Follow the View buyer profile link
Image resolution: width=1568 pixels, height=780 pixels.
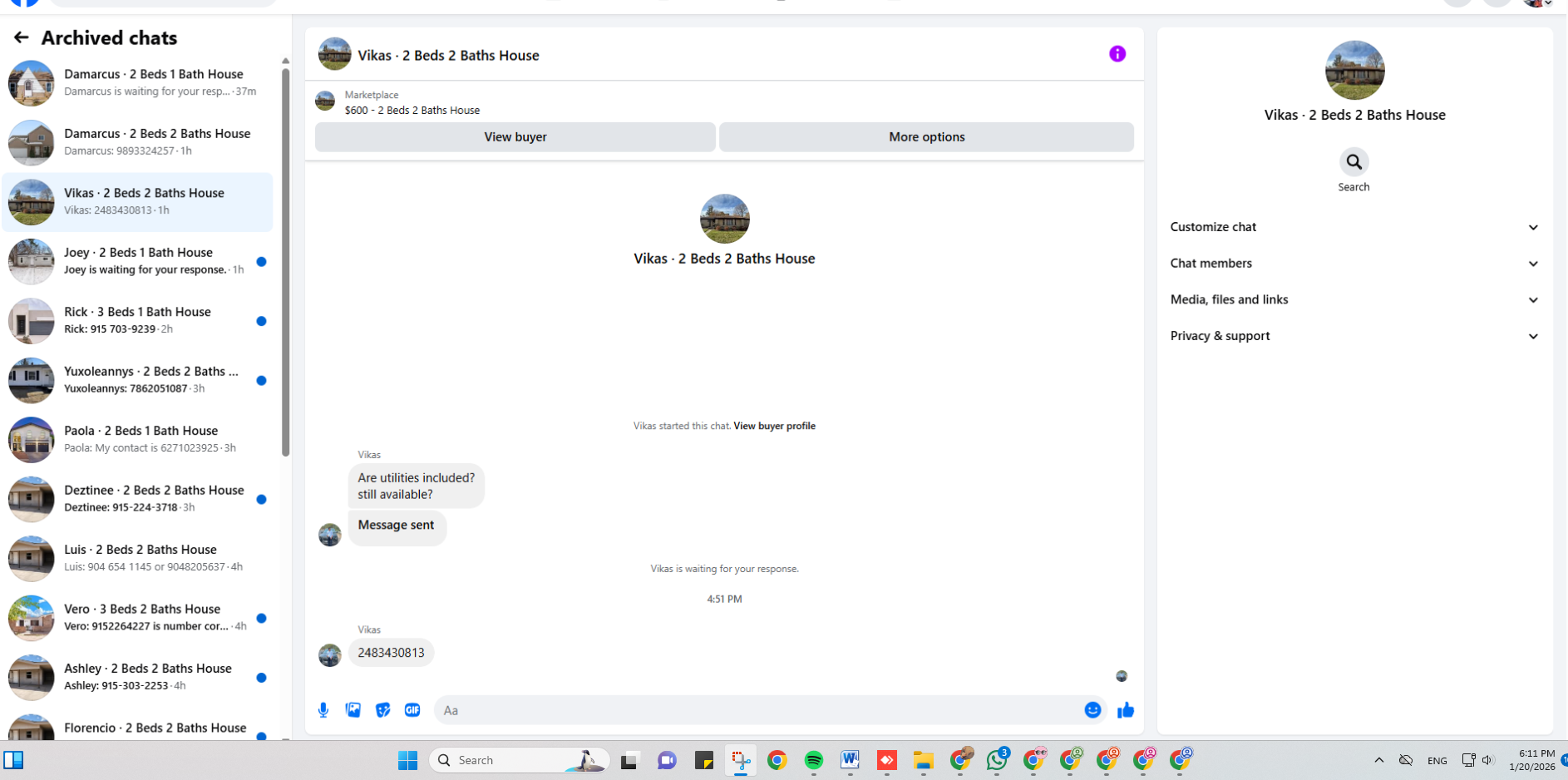pyautogui.click(x=774, y=426)
